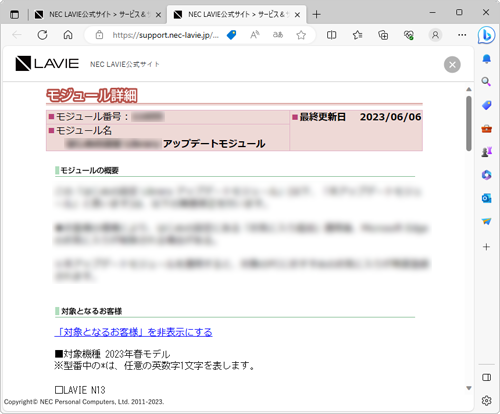The width and height of the screenshot is (500, 414).
Task: Open split screen view
Action: [331, 35]
